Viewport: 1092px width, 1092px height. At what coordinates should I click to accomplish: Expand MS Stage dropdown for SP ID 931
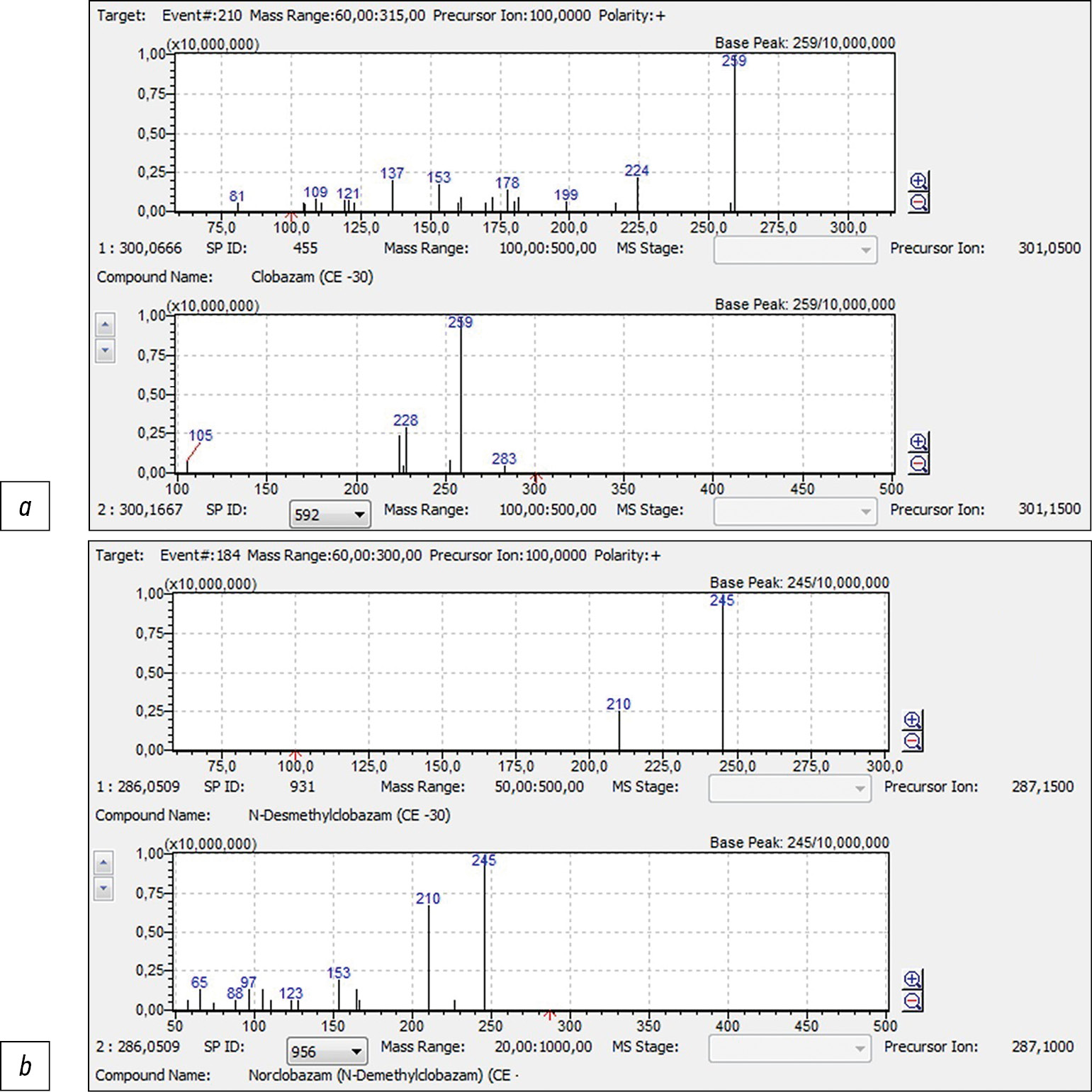tap(860, 789)
